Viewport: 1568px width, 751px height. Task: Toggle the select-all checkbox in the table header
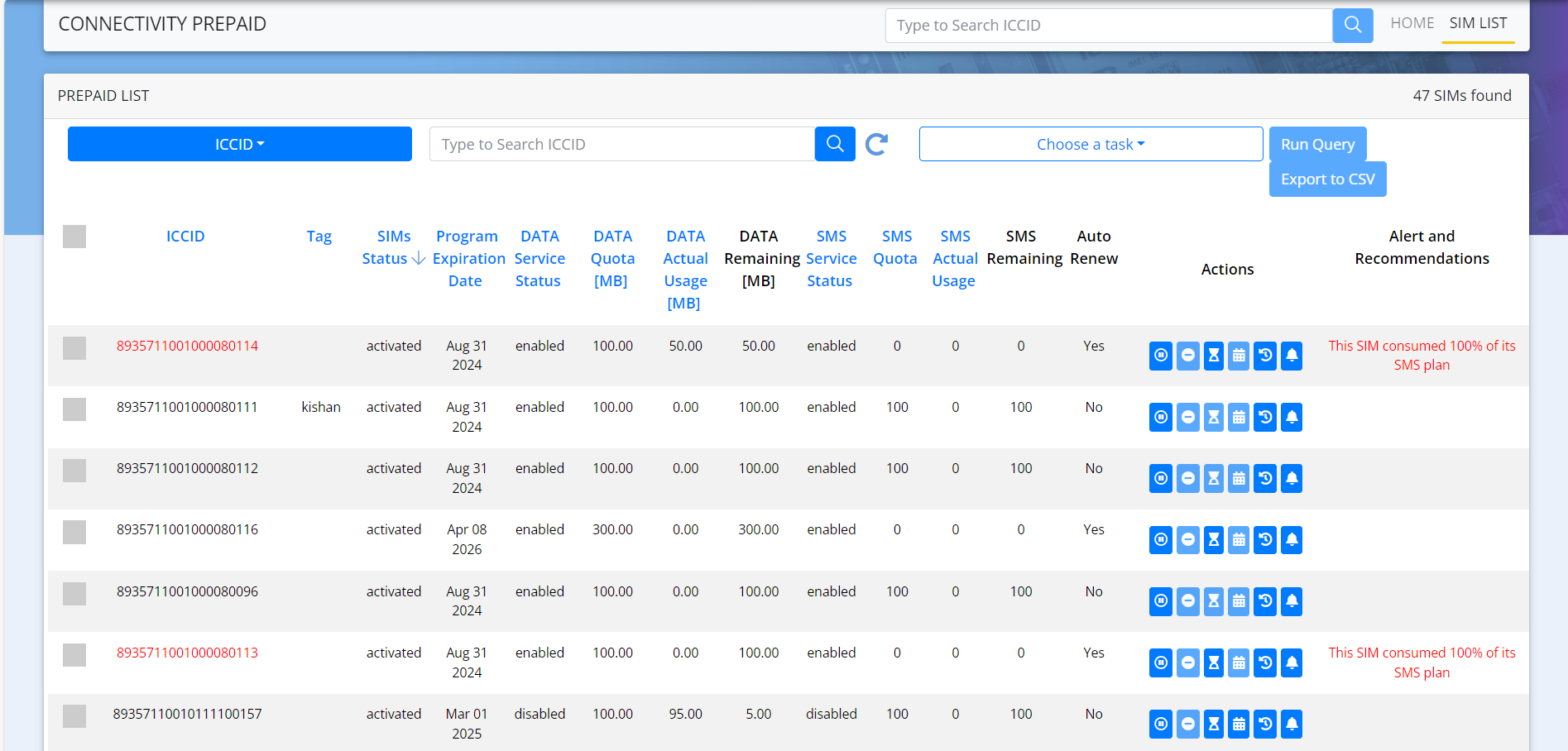pyautogui.click(x=74, y=237)
